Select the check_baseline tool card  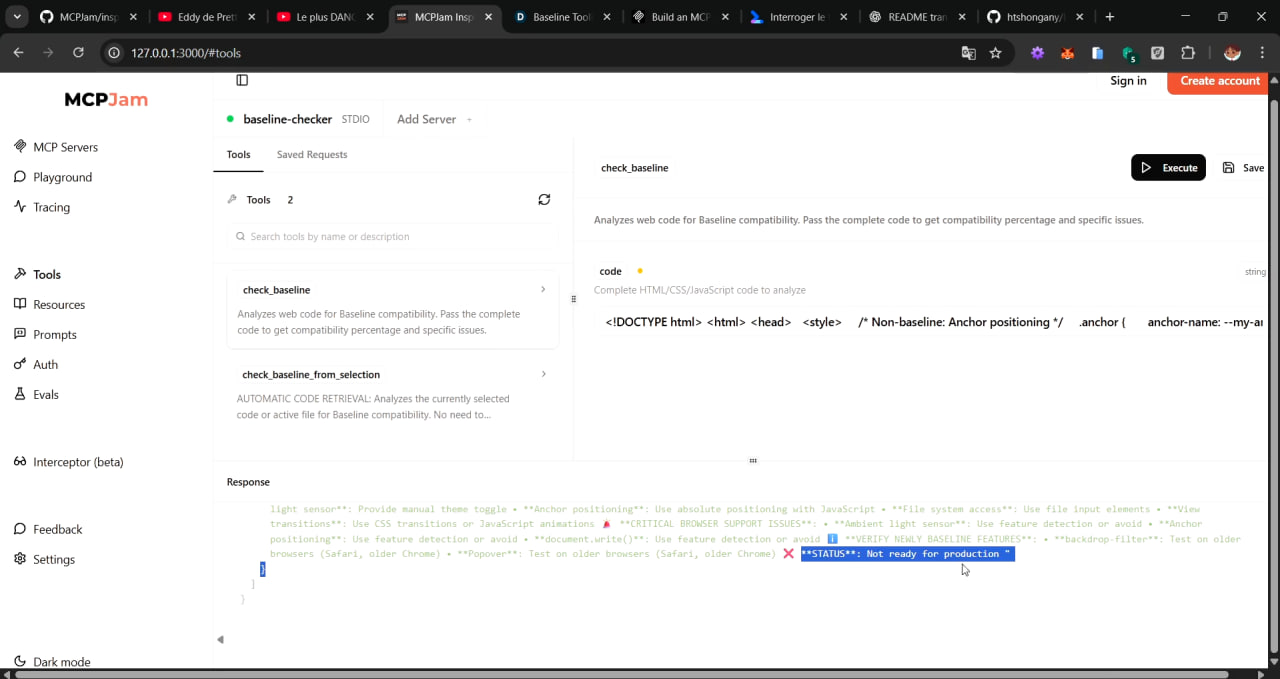[393, 309]
